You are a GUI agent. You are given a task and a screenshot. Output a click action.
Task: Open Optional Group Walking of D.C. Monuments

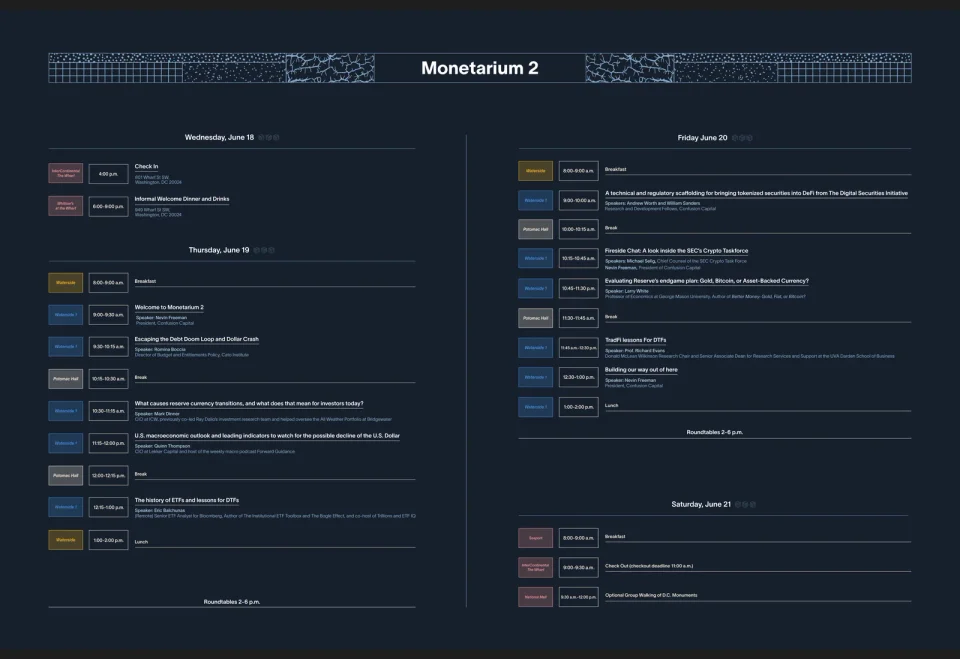point(651,595)
